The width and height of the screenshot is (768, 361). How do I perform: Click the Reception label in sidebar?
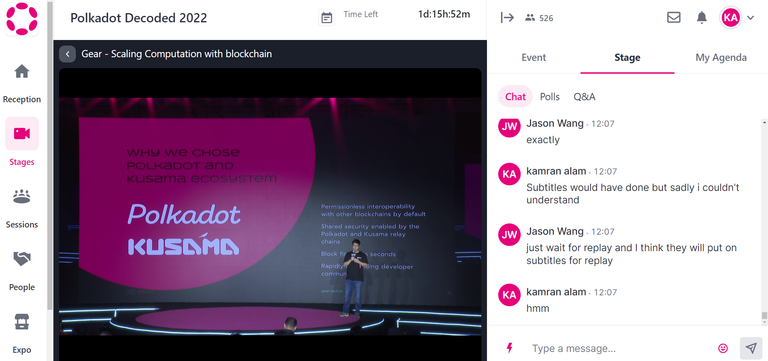[22, 99]
